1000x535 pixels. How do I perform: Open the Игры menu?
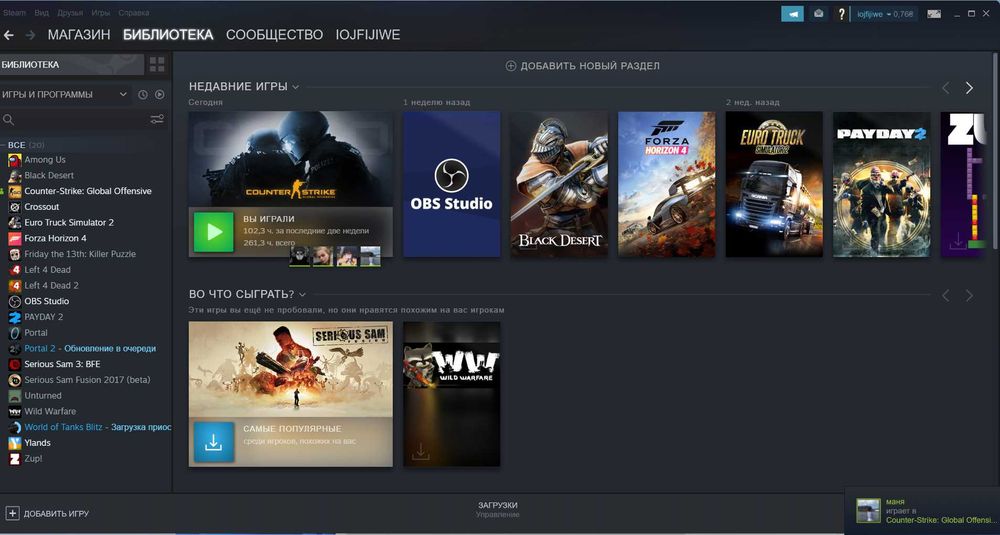(x=101, y=13)
